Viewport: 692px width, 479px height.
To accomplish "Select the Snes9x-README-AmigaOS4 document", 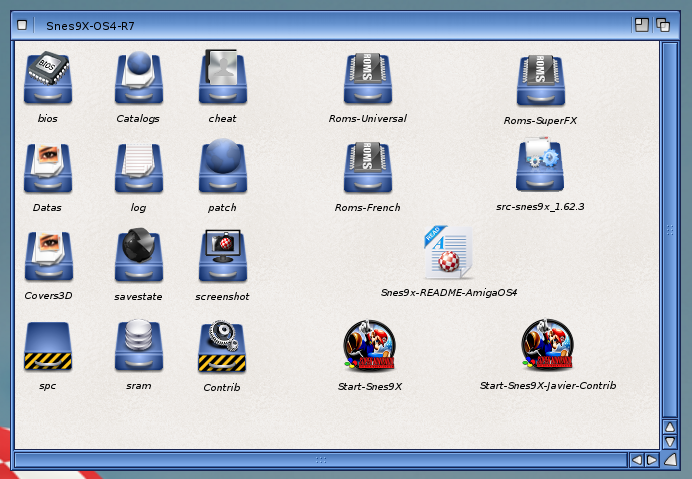I will tap(448, 253).
